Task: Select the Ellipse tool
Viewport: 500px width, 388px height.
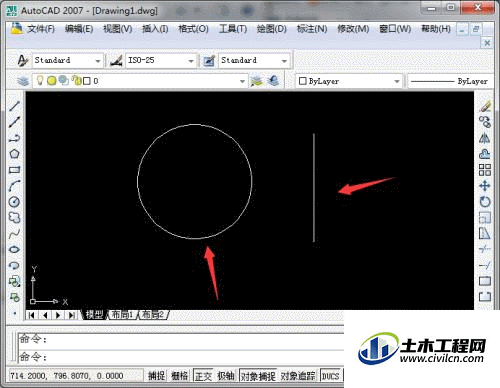Action: point(14,249)
